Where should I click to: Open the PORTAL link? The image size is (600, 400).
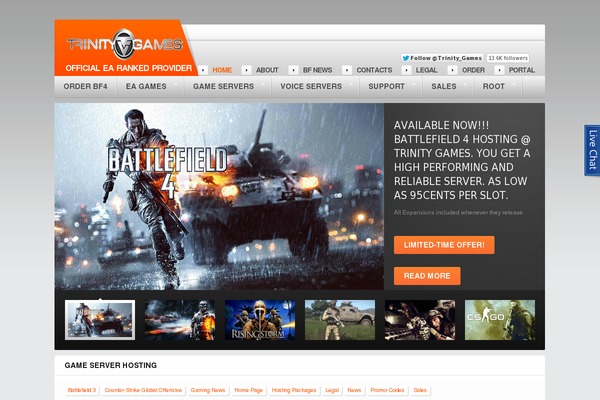[x=522, y=70]
